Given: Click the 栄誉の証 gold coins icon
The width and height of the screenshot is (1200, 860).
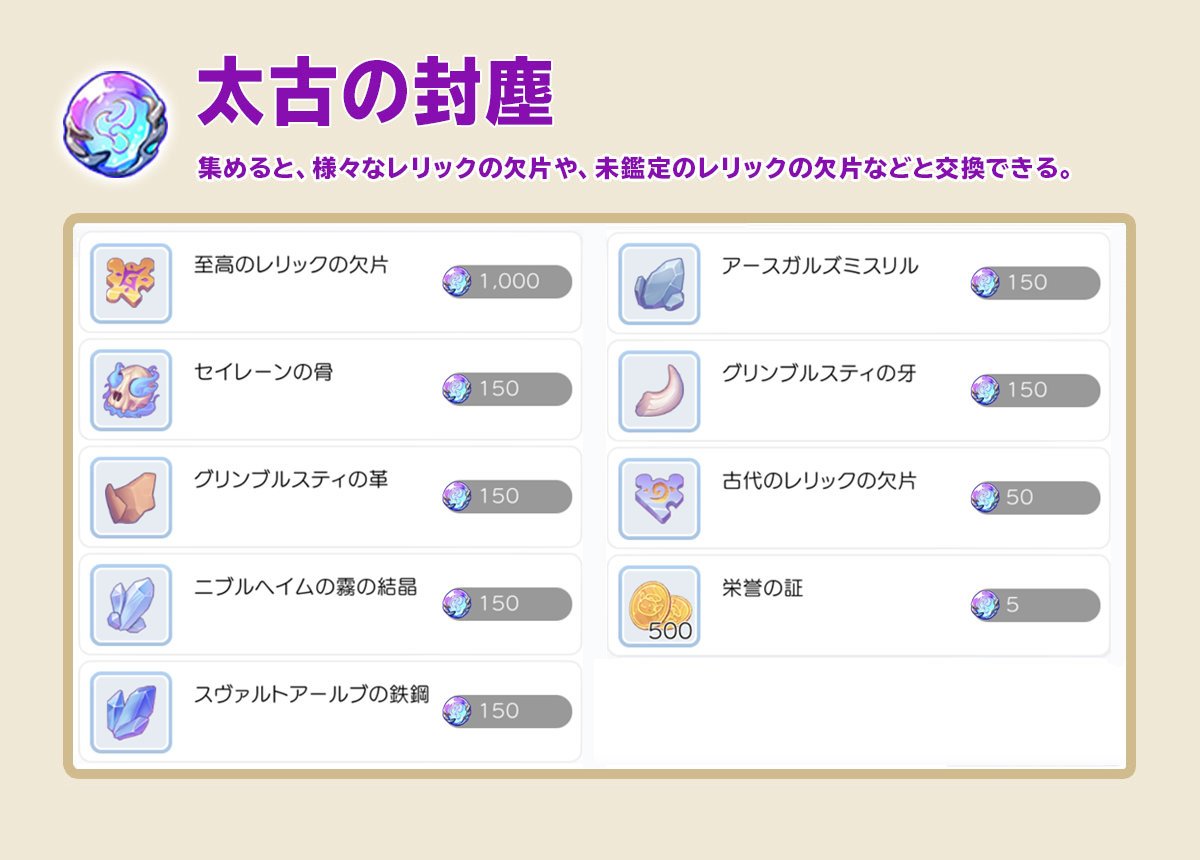Looking at the screenshot, I should pyautogui.click(x=659, y=606).
